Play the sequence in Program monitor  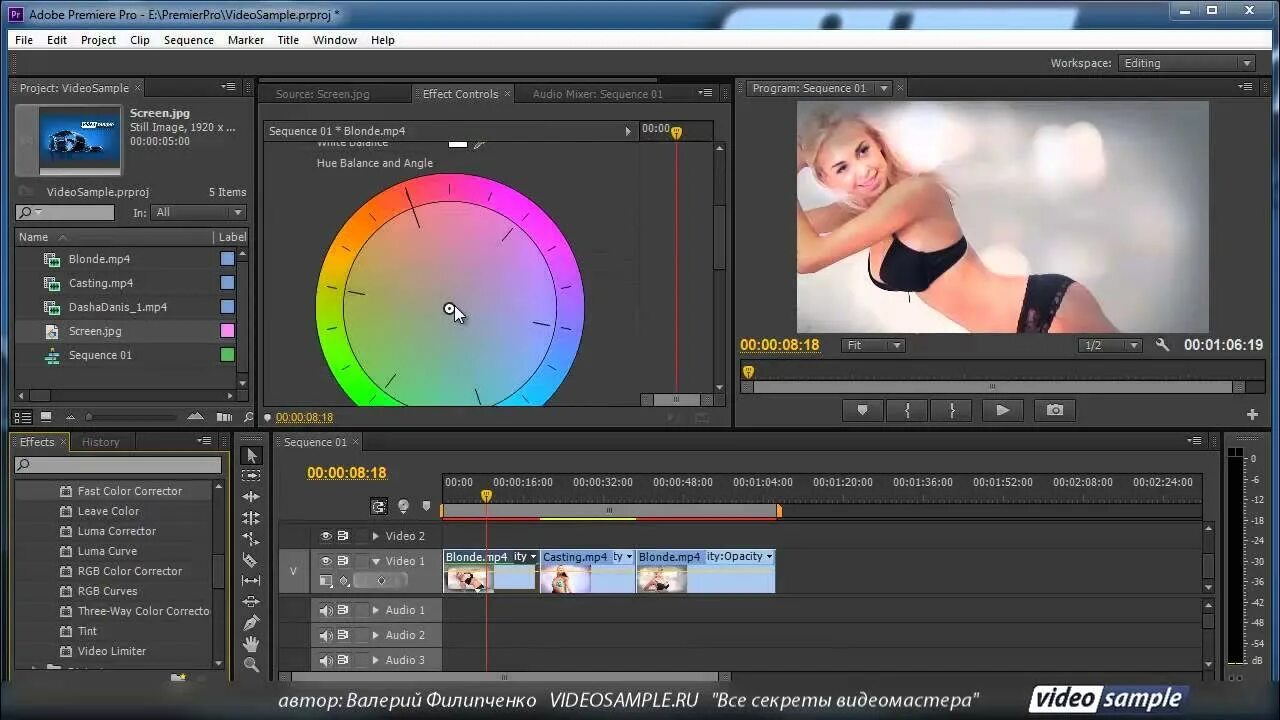point(1002,410)
